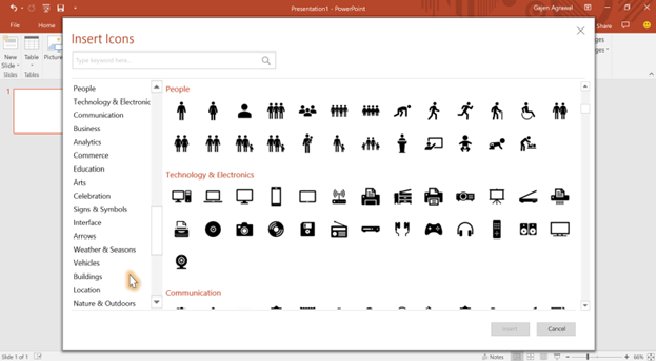Jump to the Business category
Screen dimensions: 656x361
(87, 128)
